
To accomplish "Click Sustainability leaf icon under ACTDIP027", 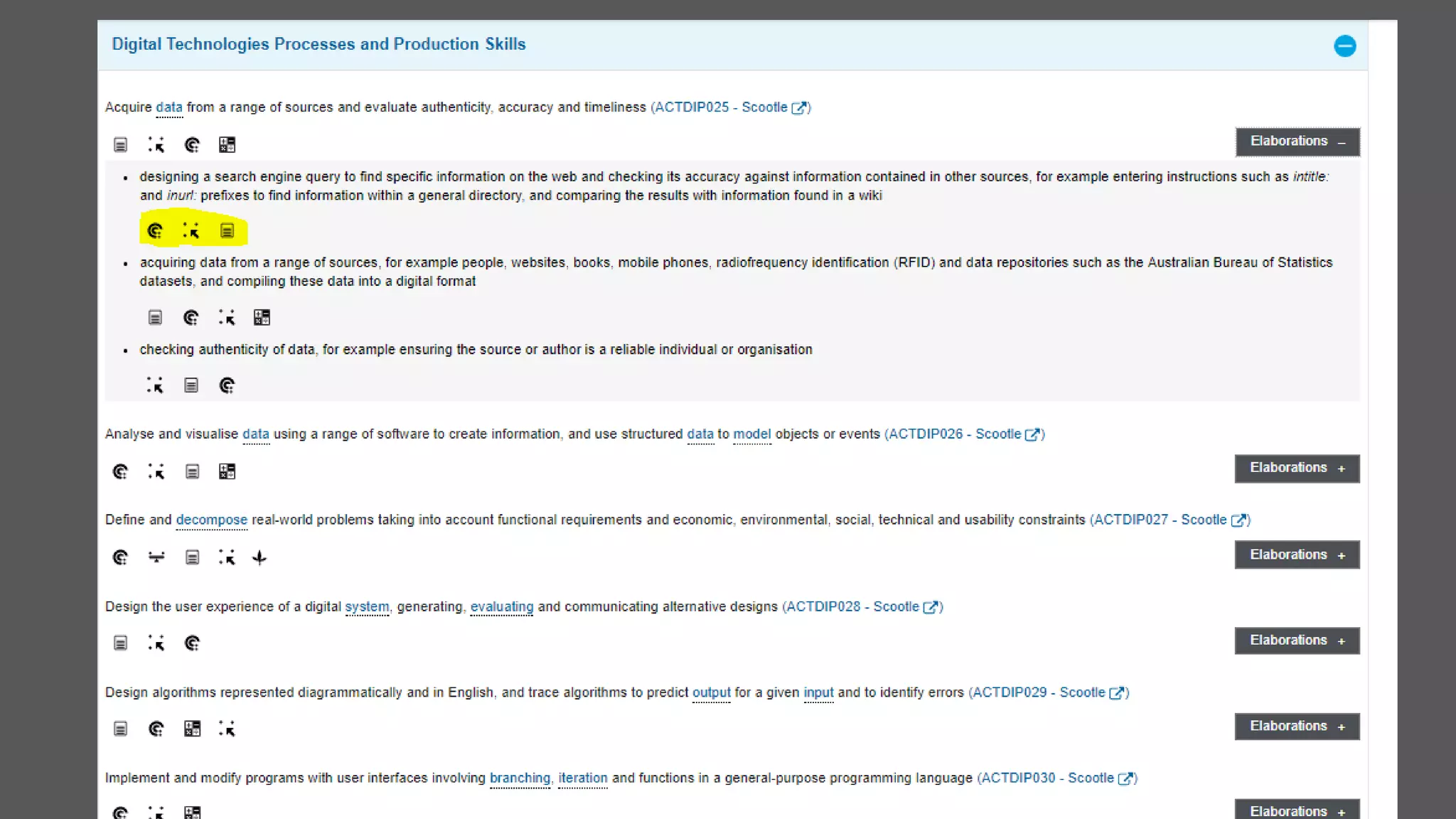I will (x=259, y=558).
